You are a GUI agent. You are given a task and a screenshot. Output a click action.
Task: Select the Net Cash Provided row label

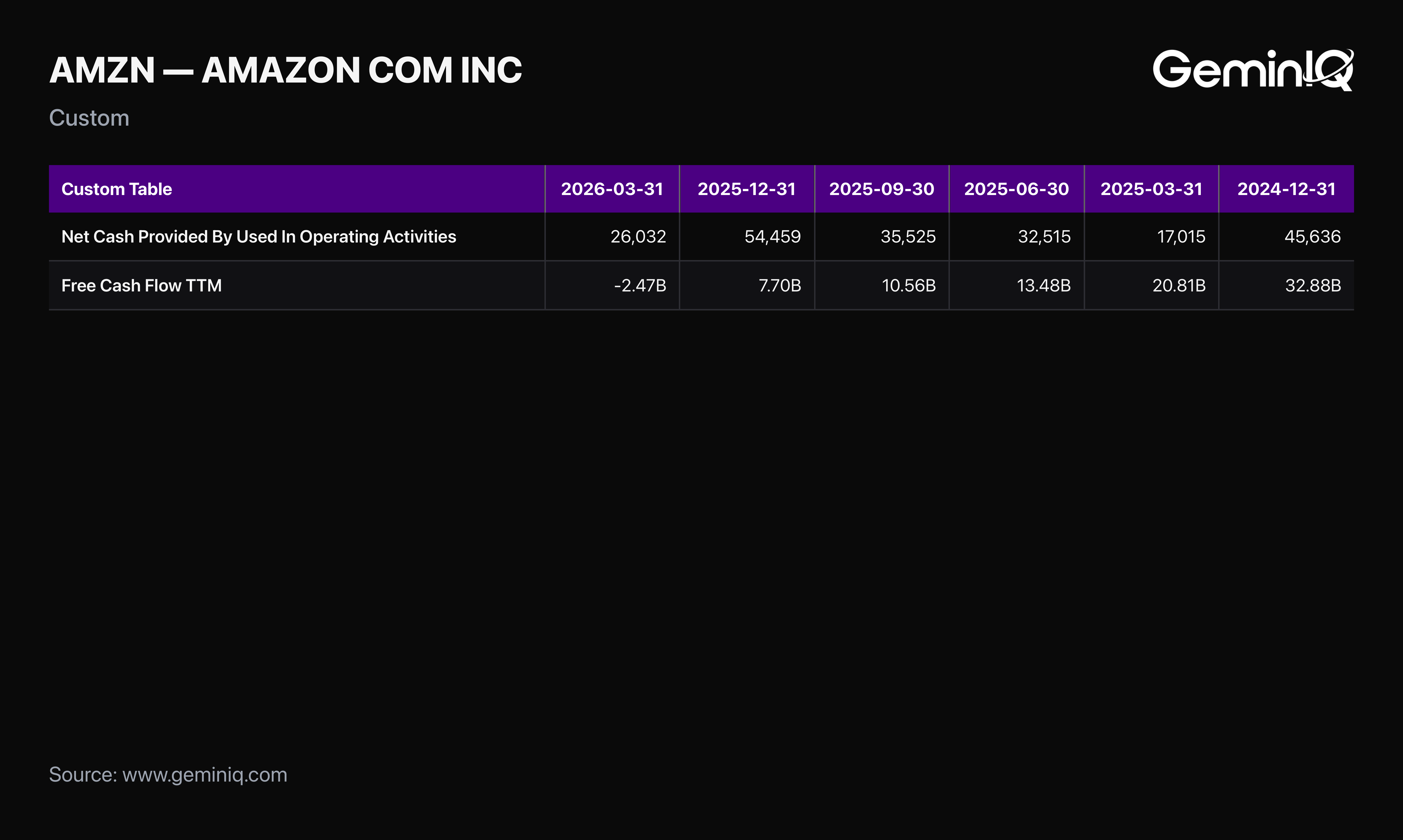coord(259,237)
